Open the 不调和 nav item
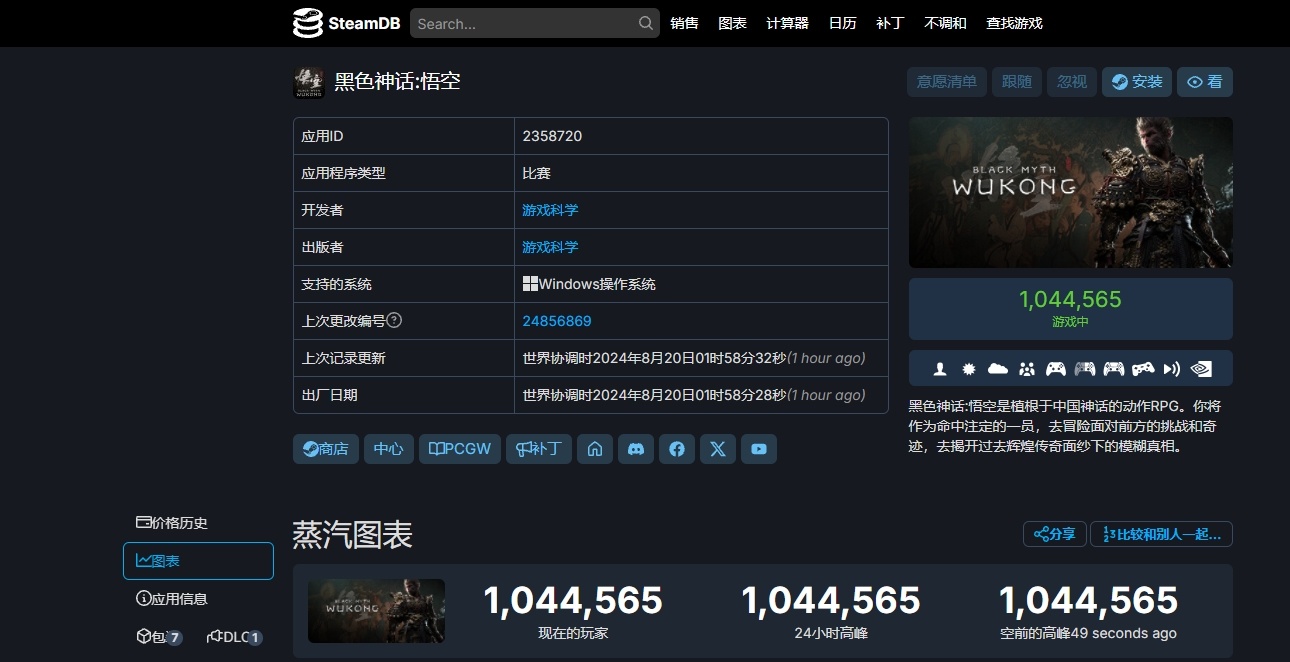The width and height of the screenshot is (1290, 662). pos(945,23)
